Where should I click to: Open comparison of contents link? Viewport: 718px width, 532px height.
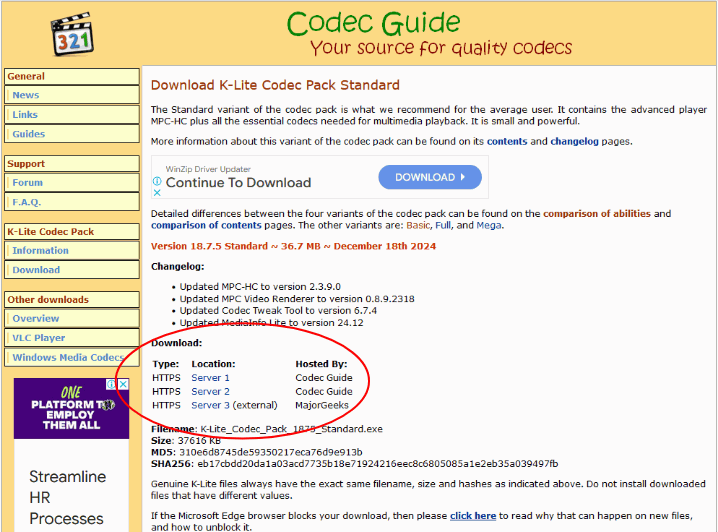pyautogui.click(x=206, y=225)
